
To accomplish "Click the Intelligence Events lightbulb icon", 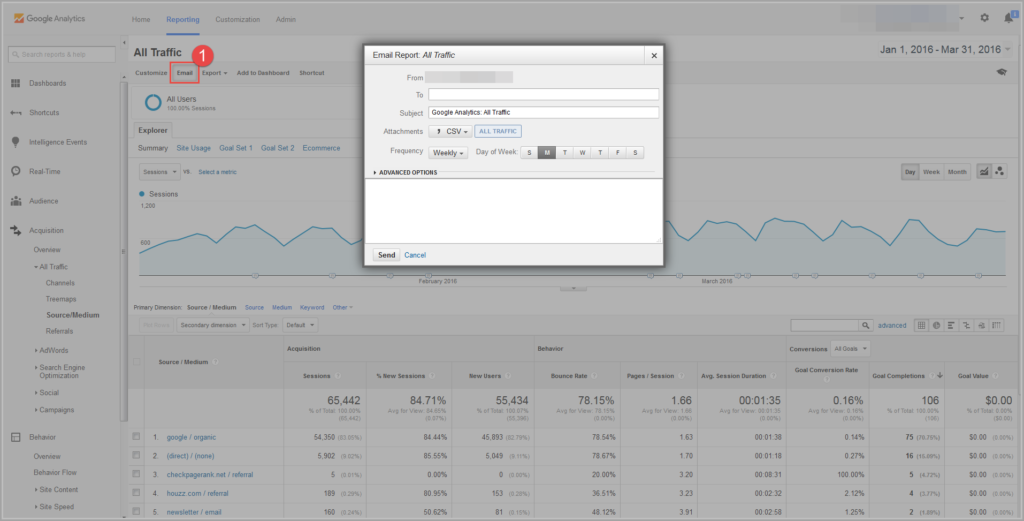I will (16, 142).
